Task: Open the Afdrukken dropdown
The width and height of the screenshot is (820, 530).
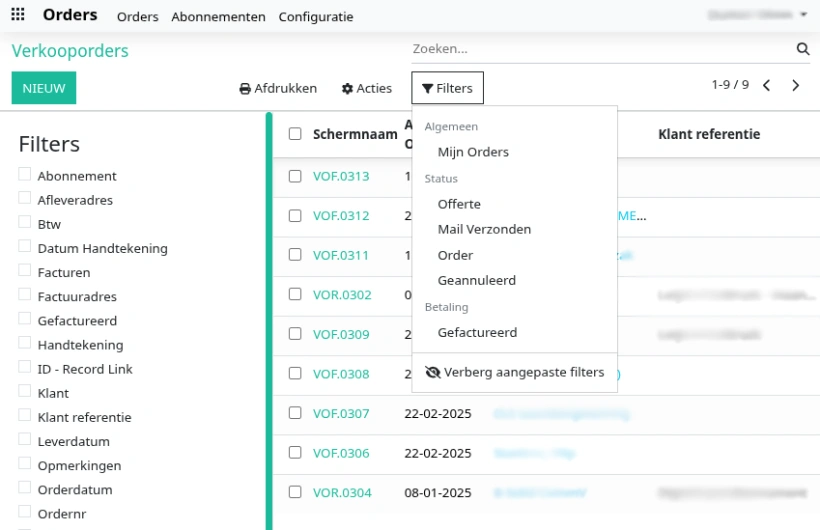Action: (278, 88)
